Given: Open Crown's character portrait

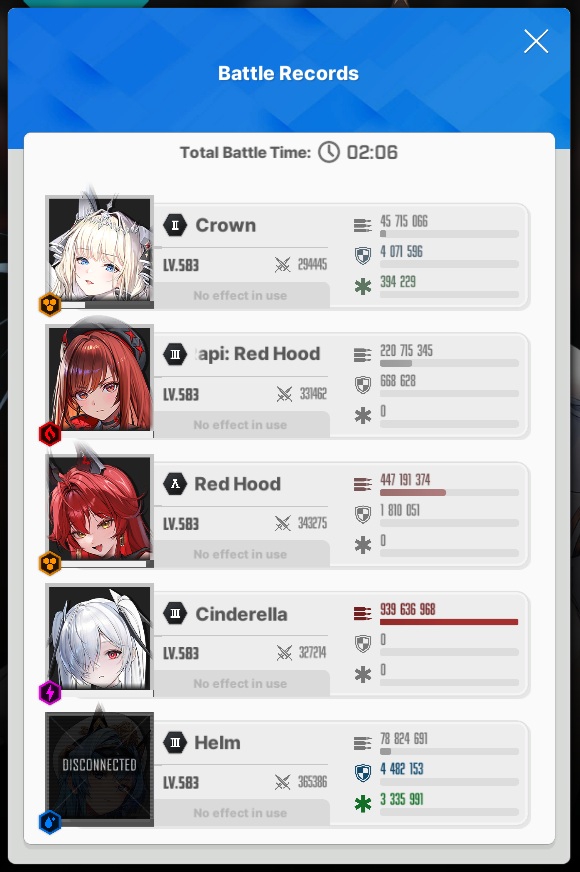Looking at the screenshot, I should point(100,250).
